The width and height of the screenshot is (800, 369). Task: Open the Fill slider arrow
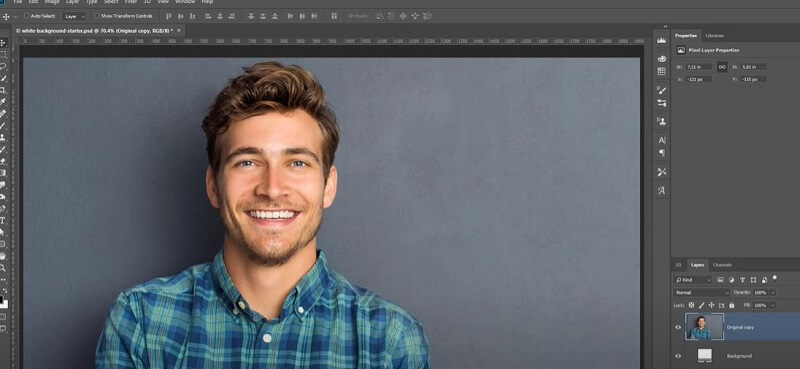click(x=773, y=305)
